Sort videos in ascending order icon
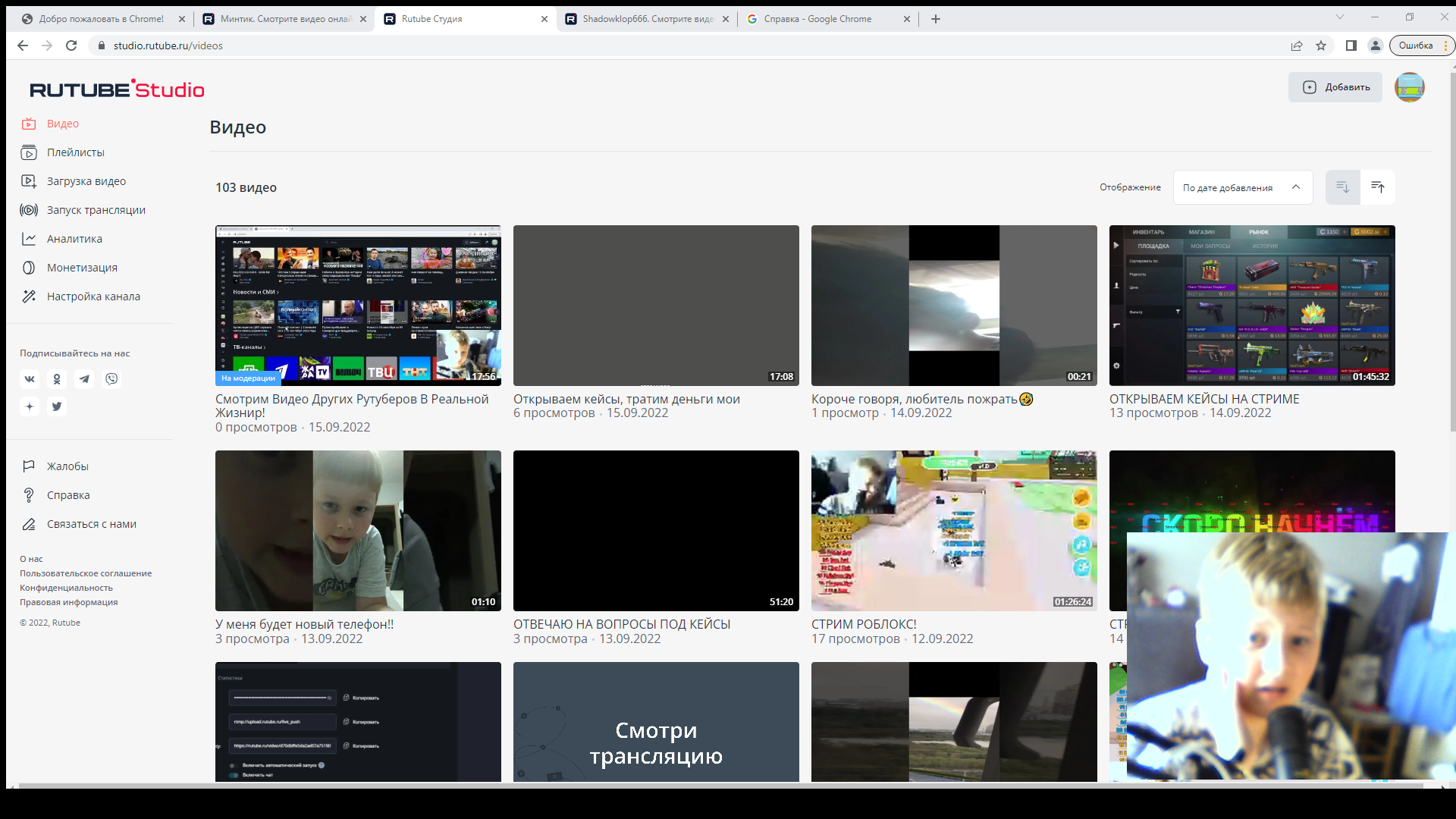The height and width of the screenshot is (819, 1456). click(1377, 187)
